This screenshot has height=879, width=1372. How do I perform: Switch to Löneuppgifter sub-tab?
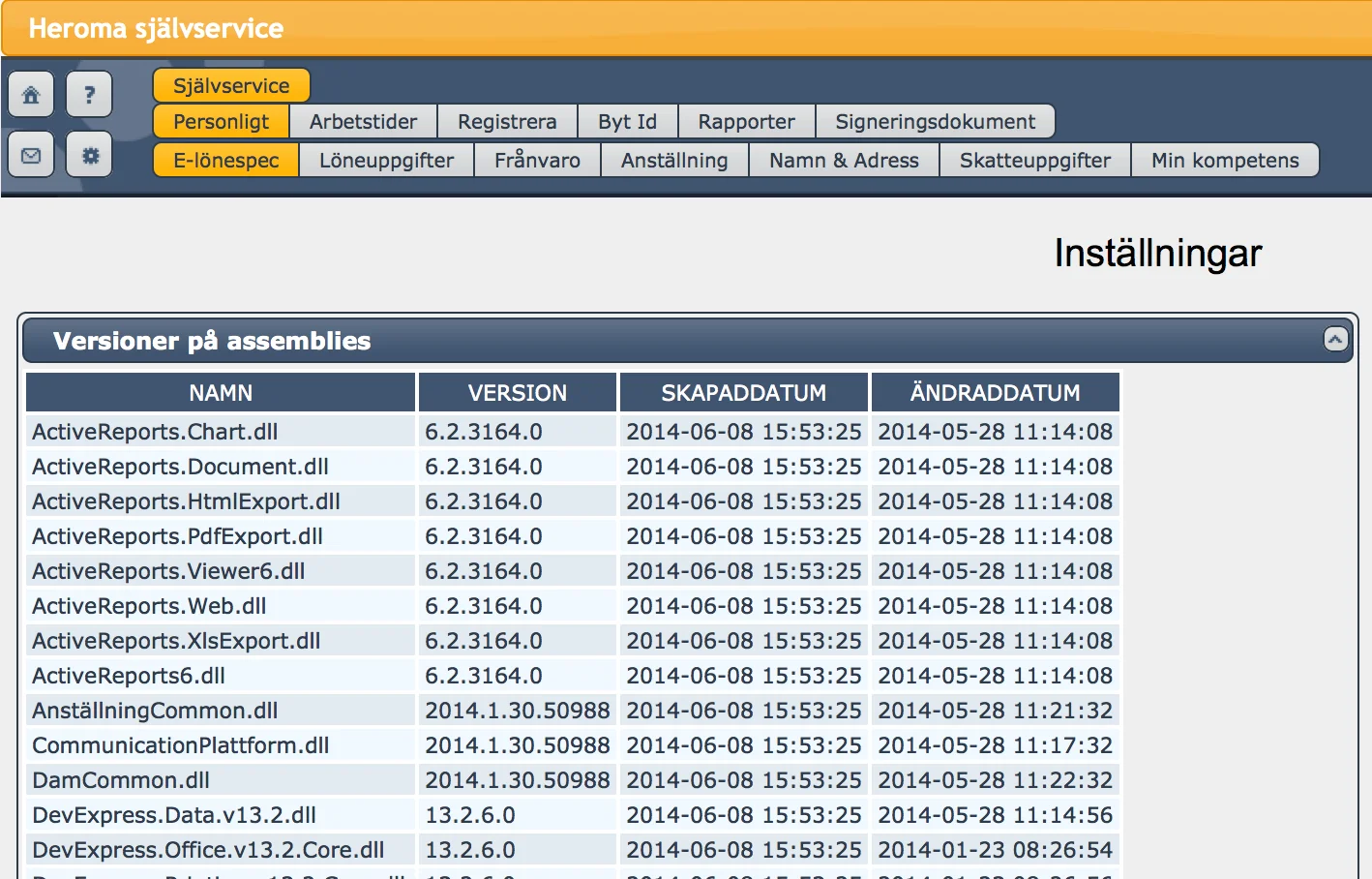(x=386, y=161)
